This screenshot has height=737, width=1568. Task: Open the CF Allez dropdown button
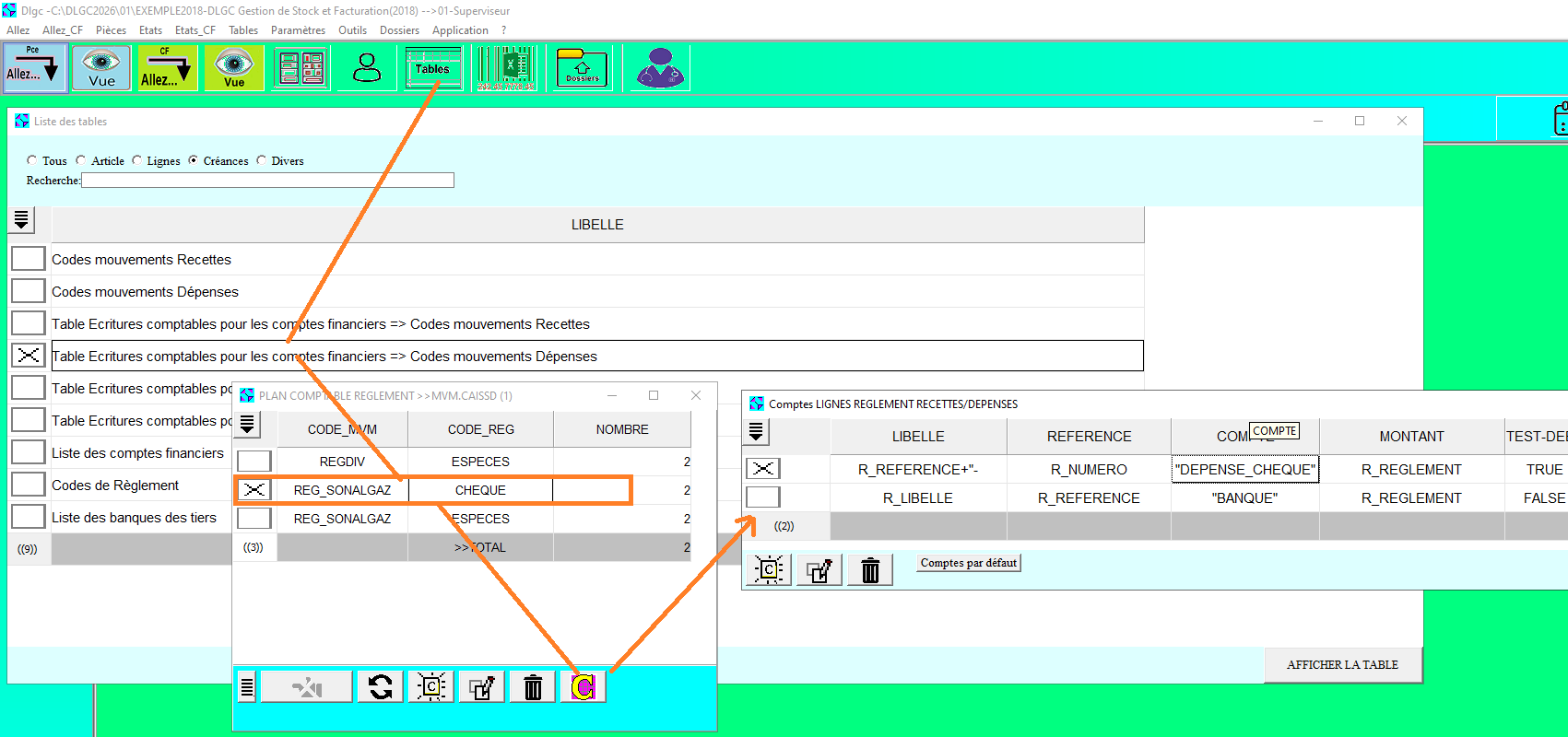(x=166, y=69)
